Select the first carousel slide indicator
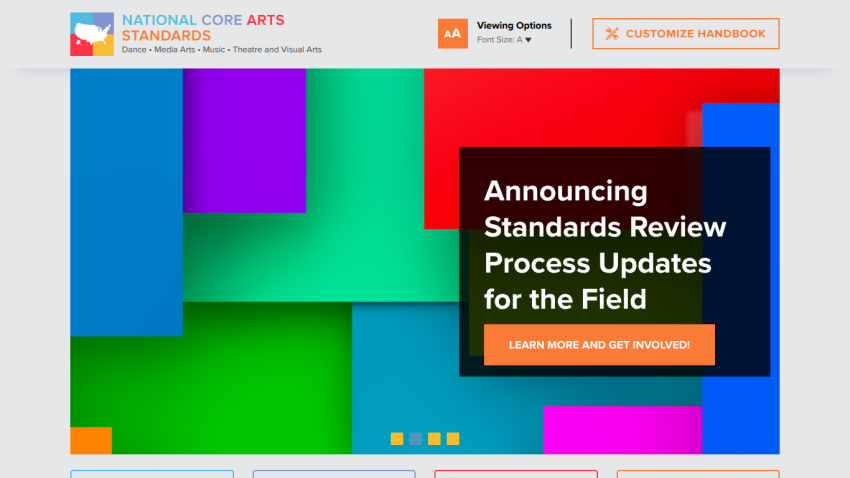850x478 pixels. [397, 438]
